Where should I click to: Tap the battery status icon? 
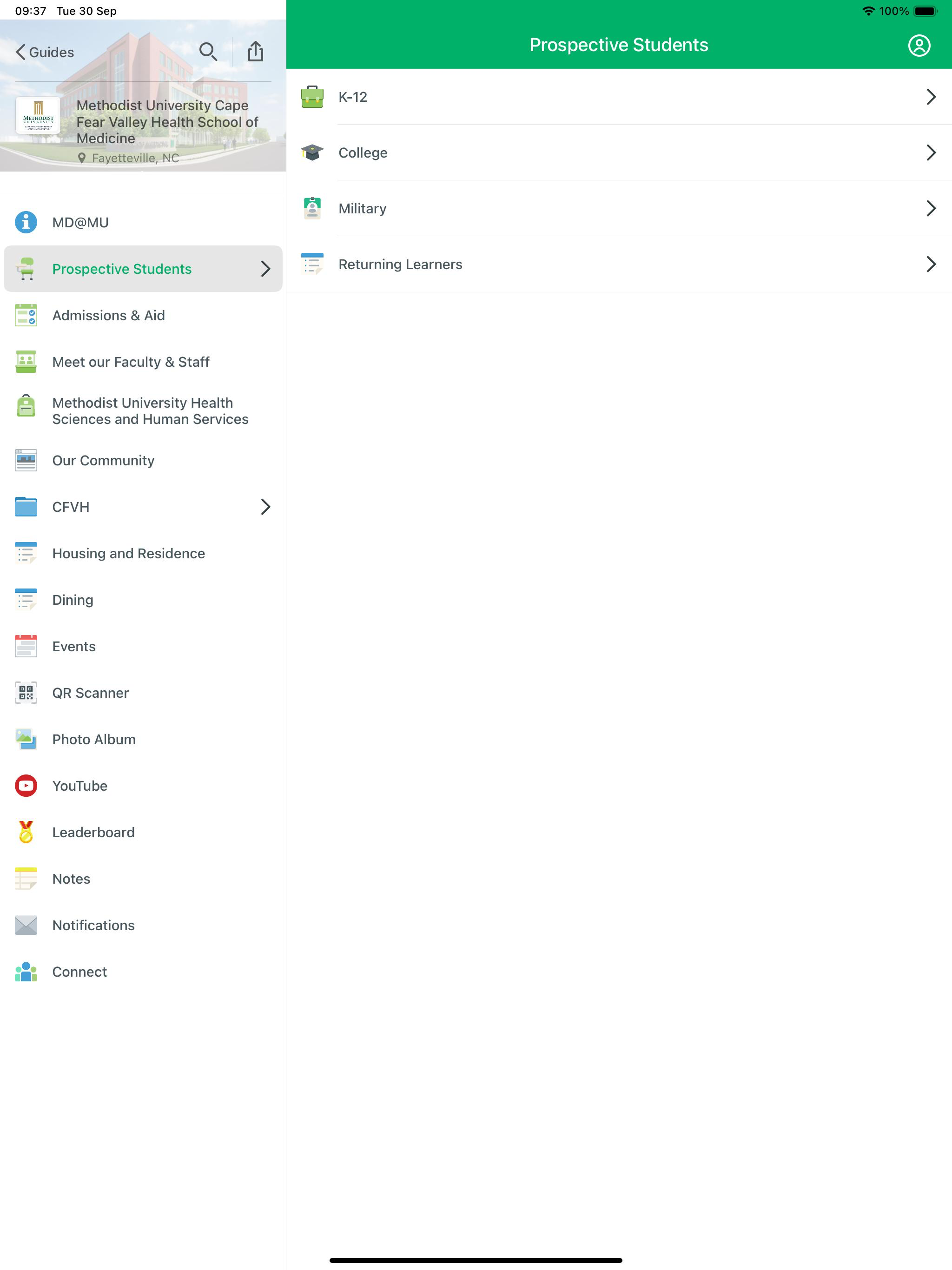click(925, 11)
